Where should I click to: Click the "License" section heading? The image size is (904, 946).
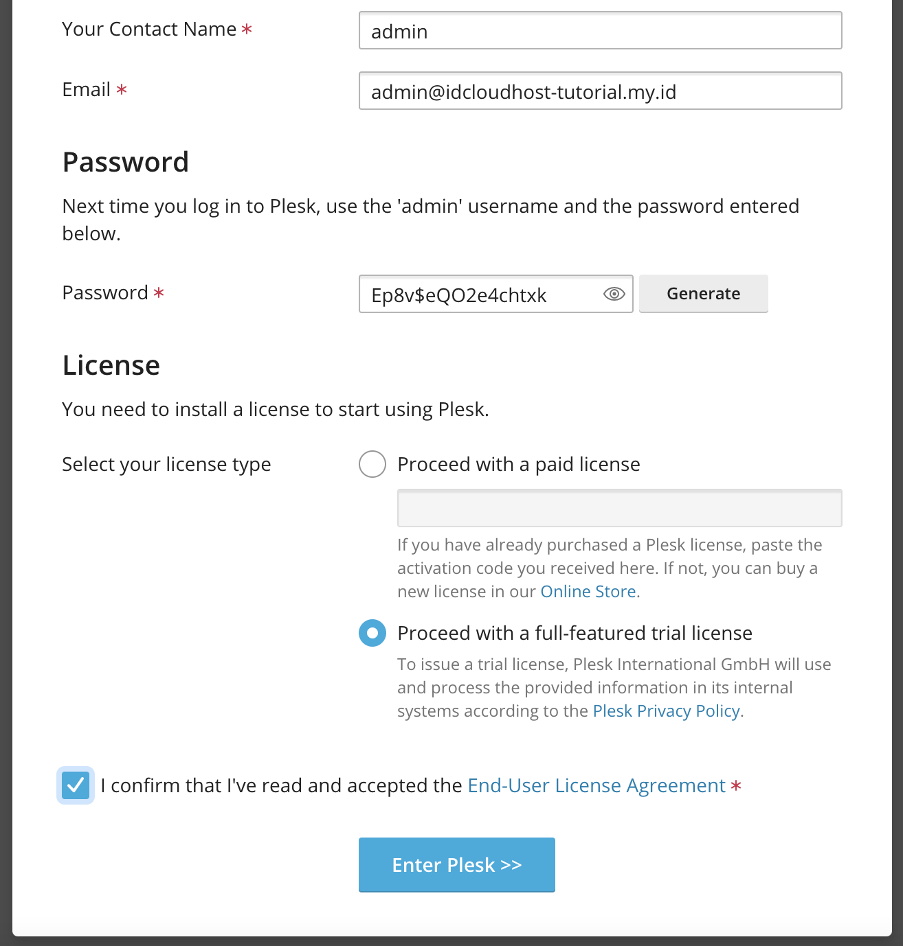pos(111,365)
